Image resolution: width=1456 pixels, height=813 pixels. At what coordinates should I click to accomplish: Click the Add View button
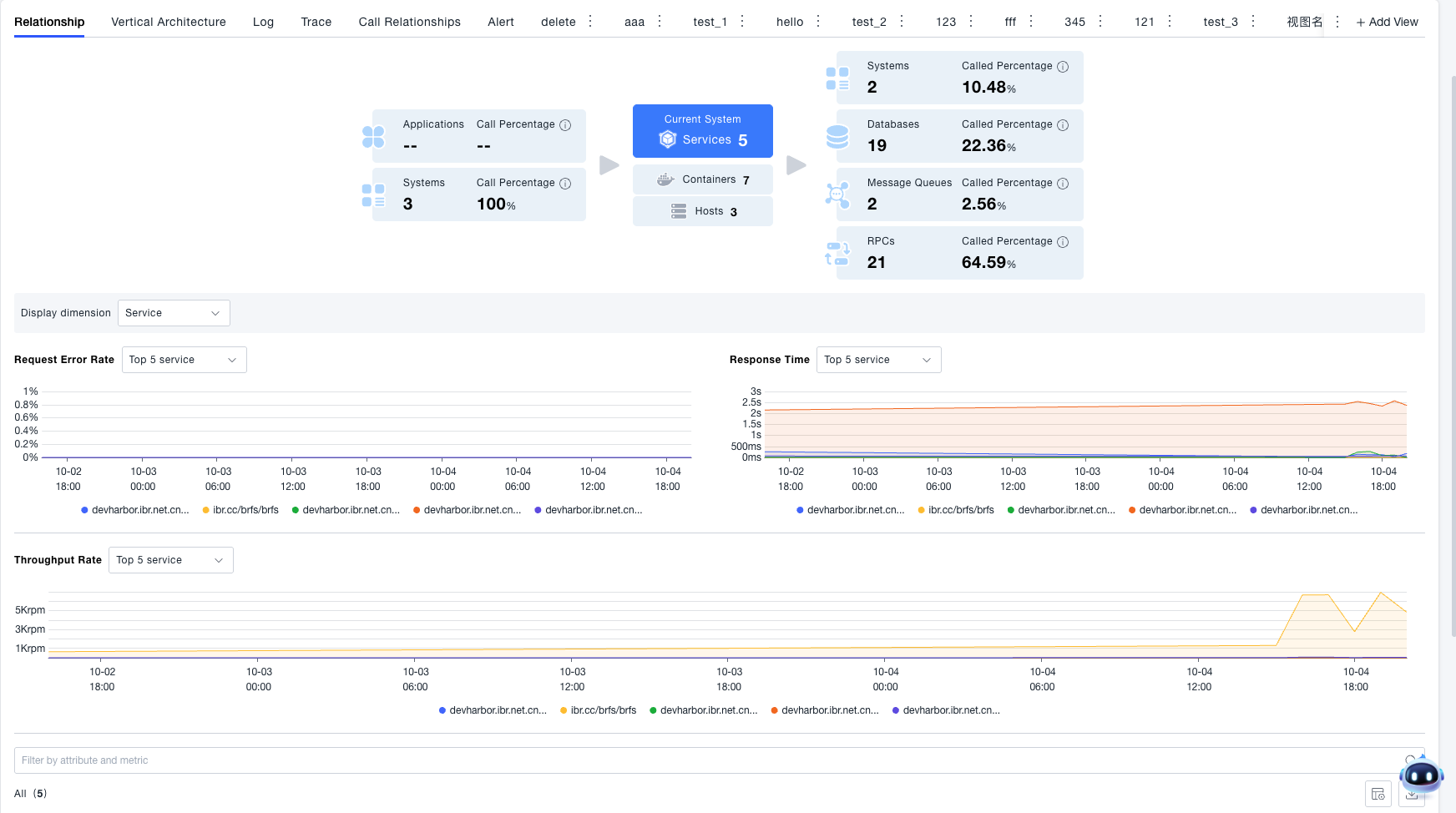[1387, 22]
